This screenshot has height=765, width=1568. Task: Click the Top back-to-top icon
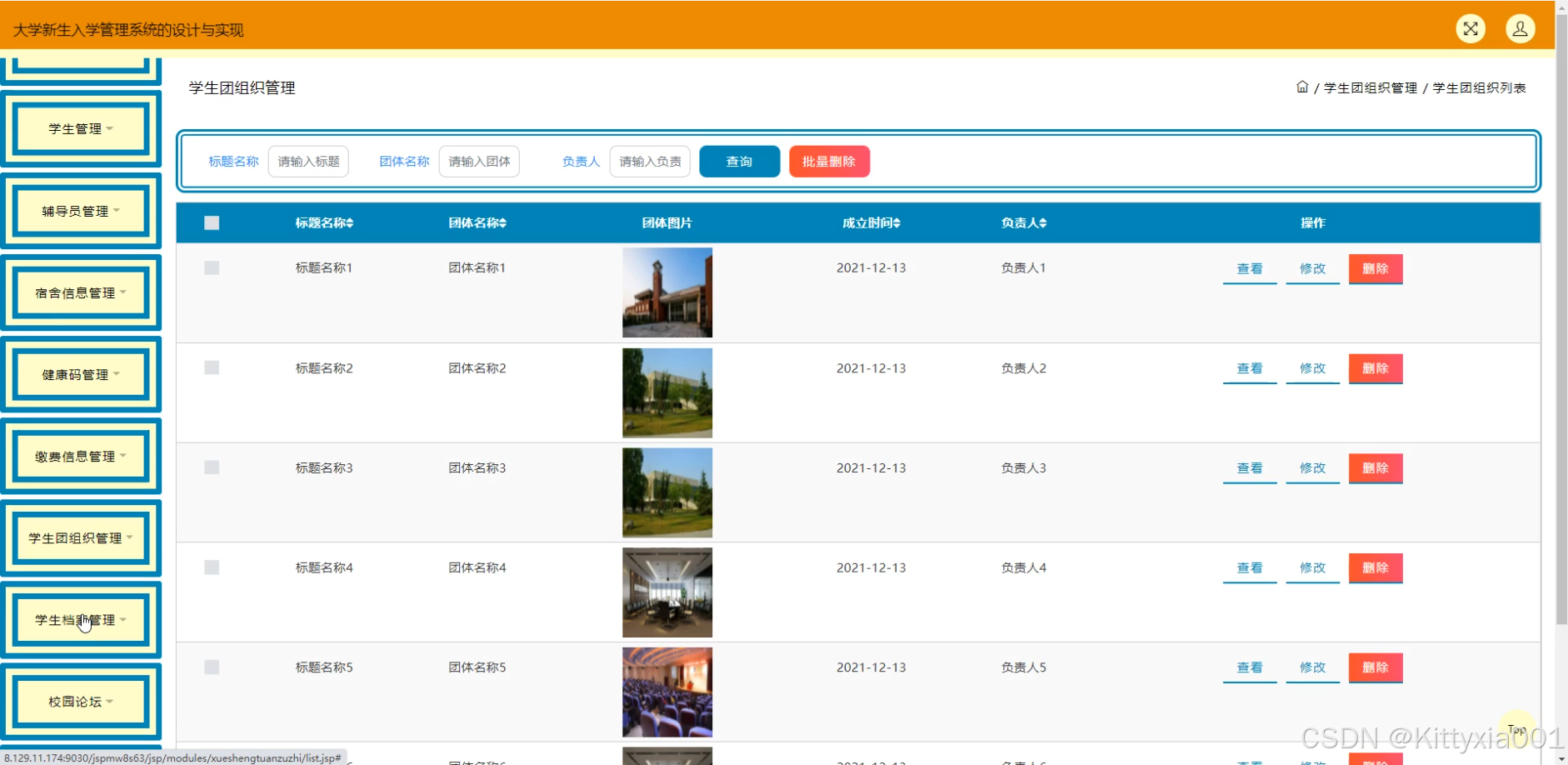pyautogui.click(x=1516, y=729)
